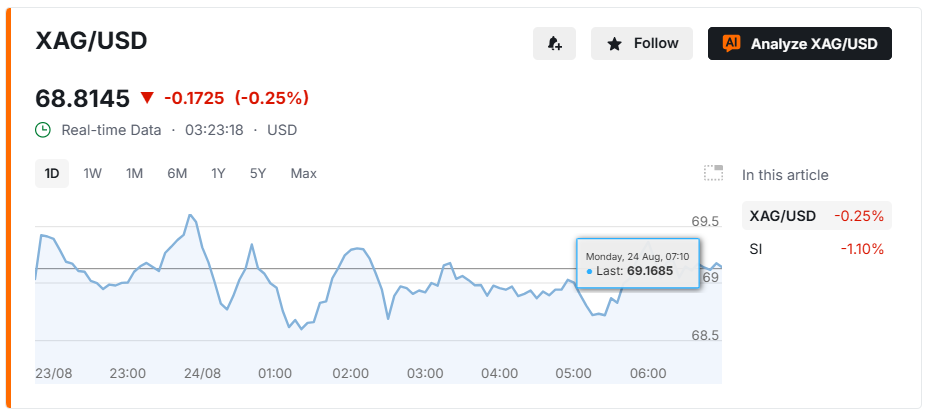This screenshot has height=420, width=928.
Task: Select the 1Y timeframe
Action: coord(218,173)
